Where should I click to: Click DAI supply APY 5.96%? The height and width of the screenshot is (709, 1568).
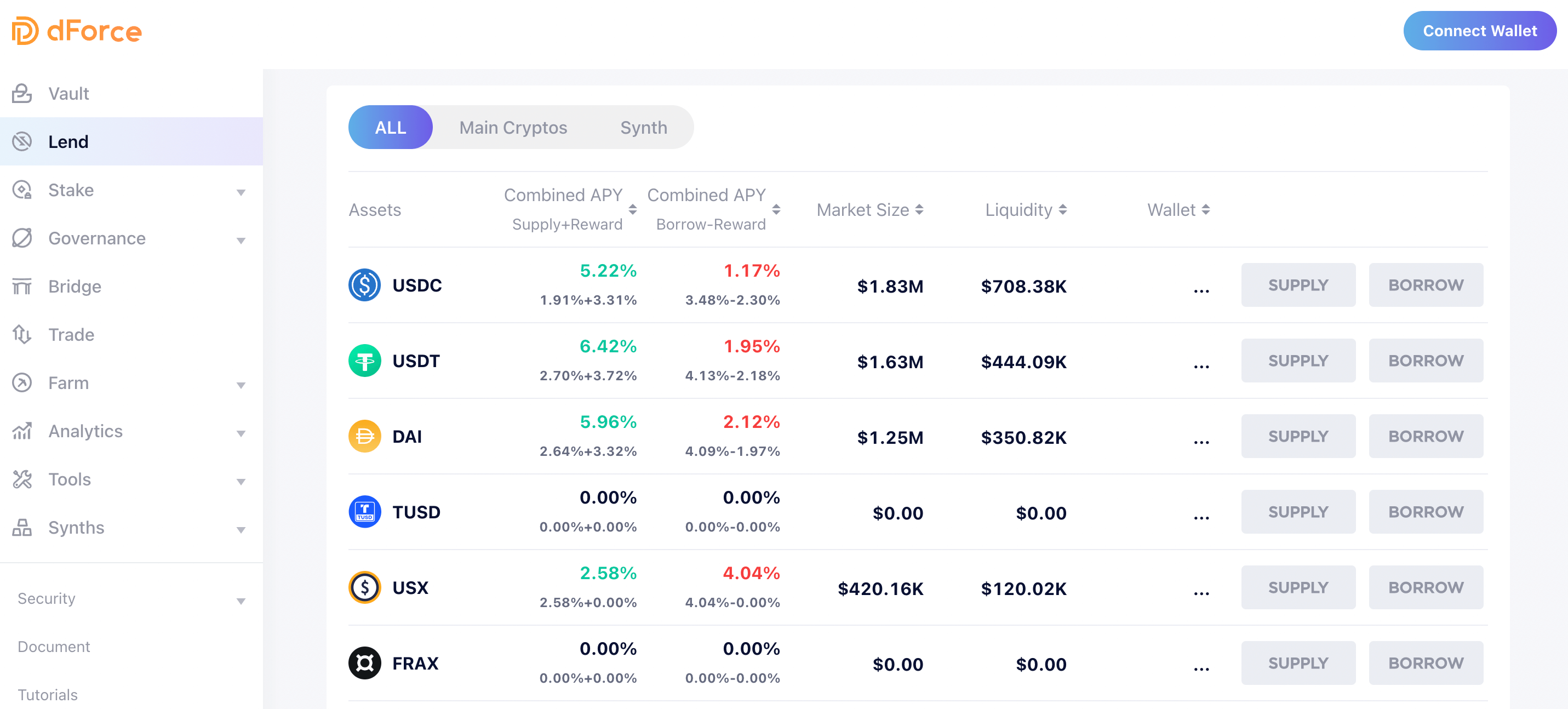pyautogui.click(x=608, y=422)
